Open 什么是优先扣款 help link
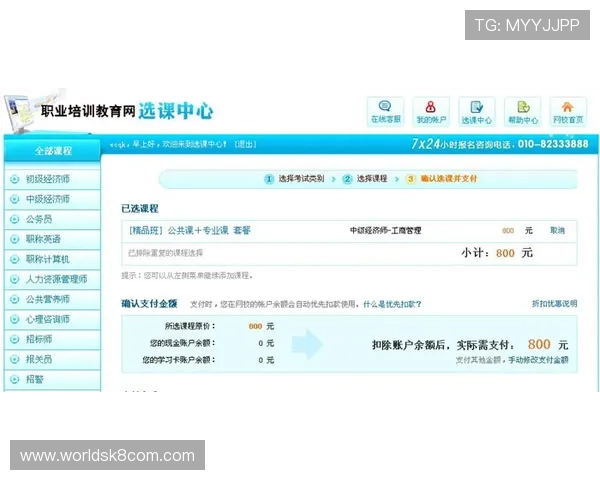 [392, 304]
